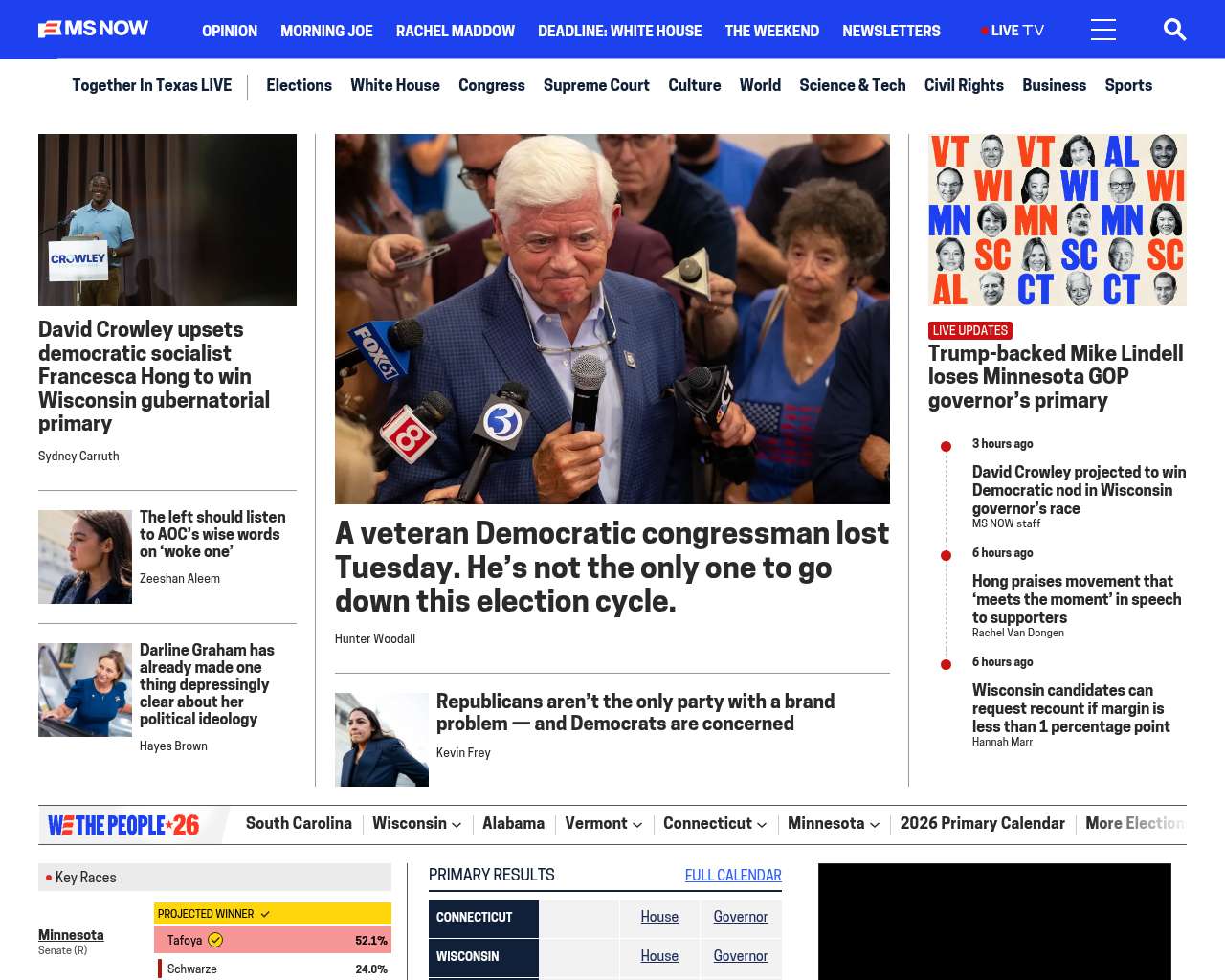
Task: Open Together In Texas LIVE link
Action: click(x=152, y=85)
